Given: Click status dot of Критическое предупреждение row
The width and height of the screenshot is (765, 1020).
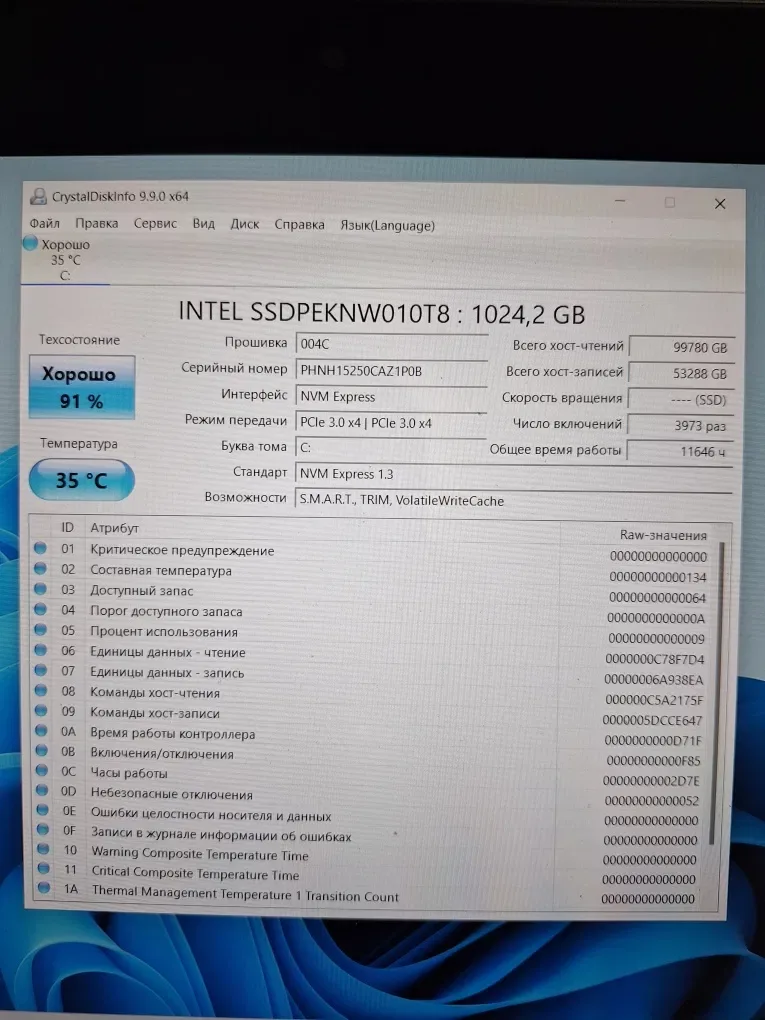Looking at the screenshot, I should click(x=40, y=548).
